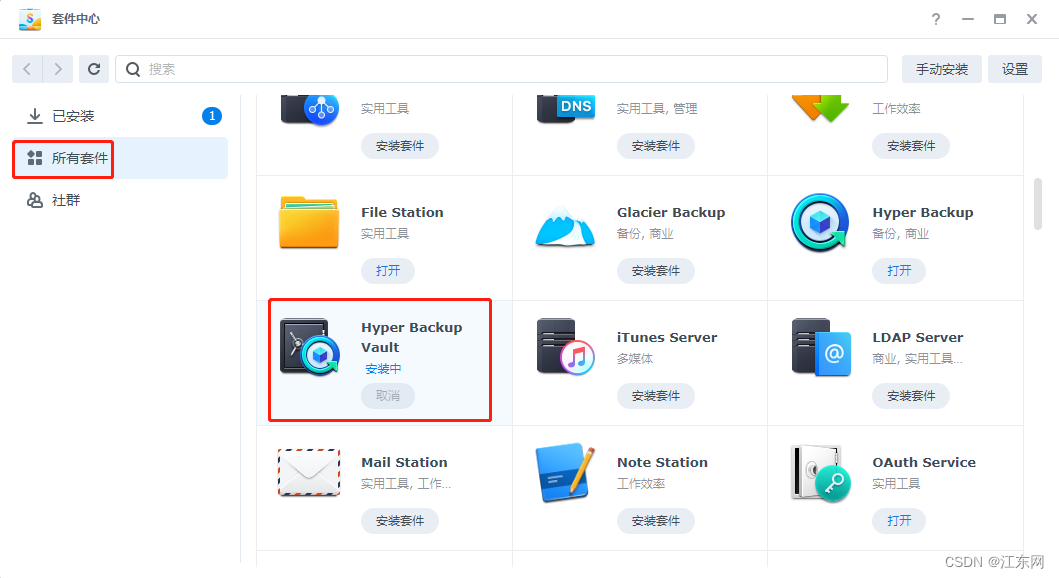Image resolution: width=1059 pixels, height=578 pixels.
Task: Install Glacier Backup with 安装套件
Action: [655, 271]
